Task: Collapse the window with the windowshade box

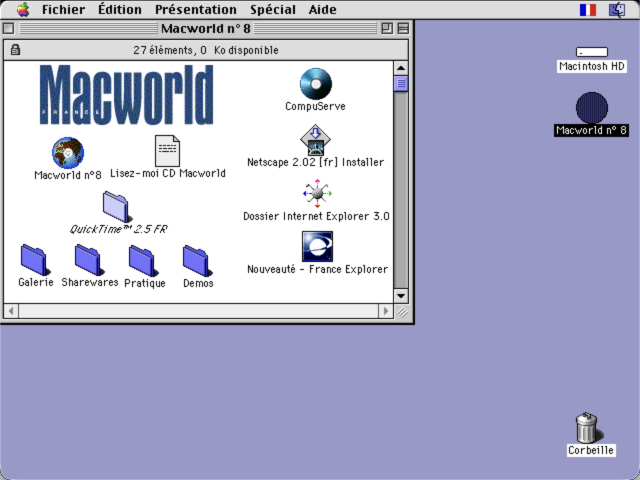Action: pyautogui.click(x=403, y=29)
